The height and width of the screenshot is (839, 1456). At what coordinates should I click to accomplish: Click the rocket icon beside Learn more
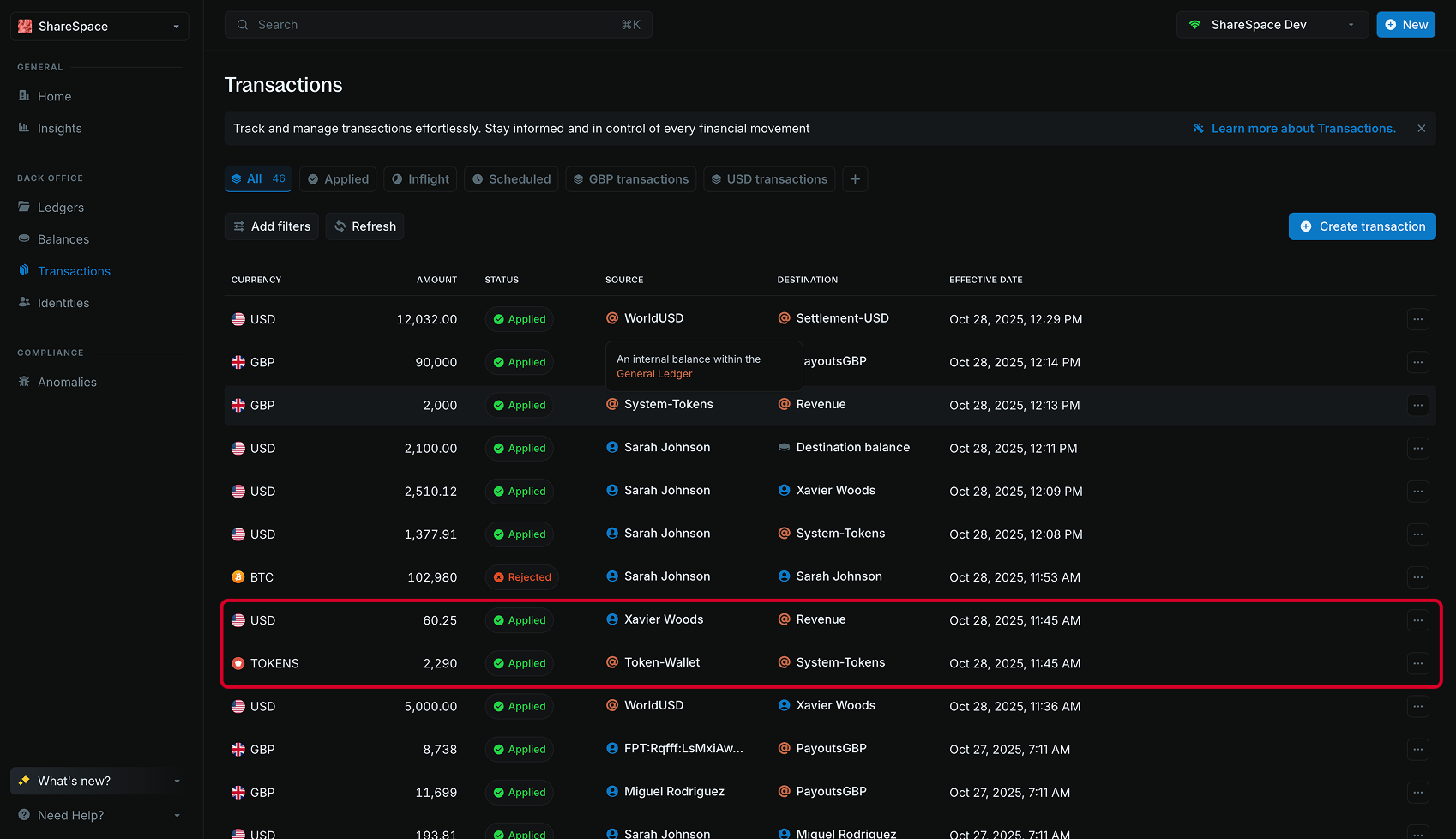point(1199,128)
